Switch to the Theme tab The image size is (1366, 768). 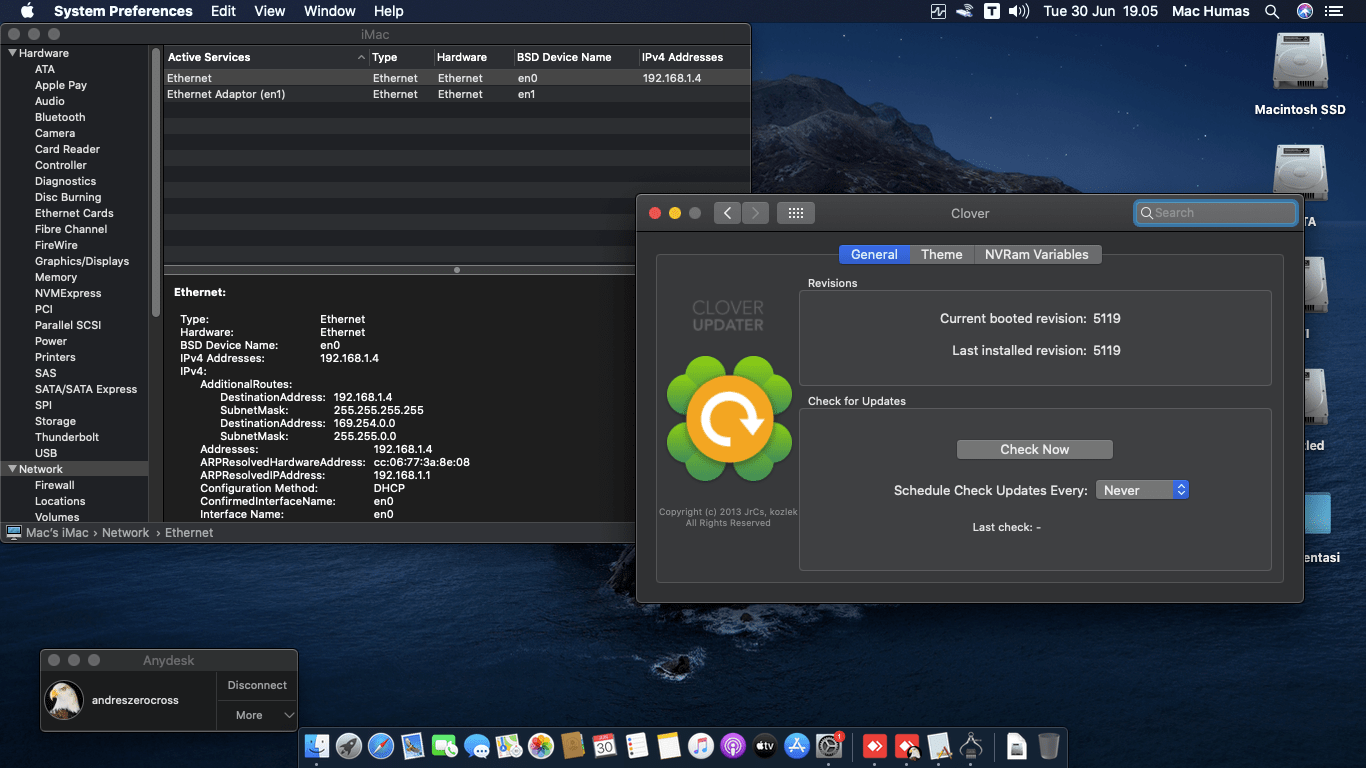(x=942, y=254)
